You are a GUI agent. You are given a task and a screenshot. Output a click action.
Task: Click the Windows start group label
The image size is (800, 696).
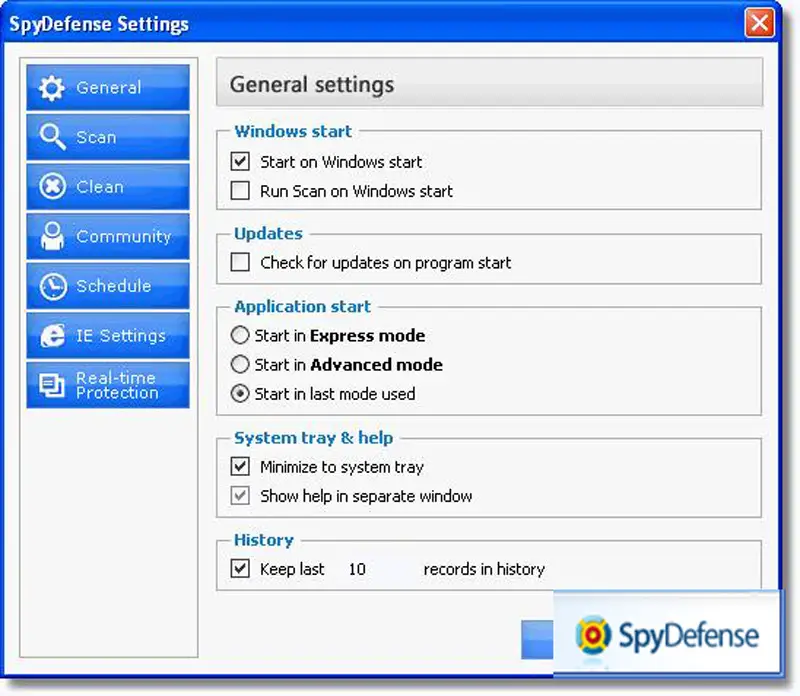pyautogui.click(x=293, y=131)
